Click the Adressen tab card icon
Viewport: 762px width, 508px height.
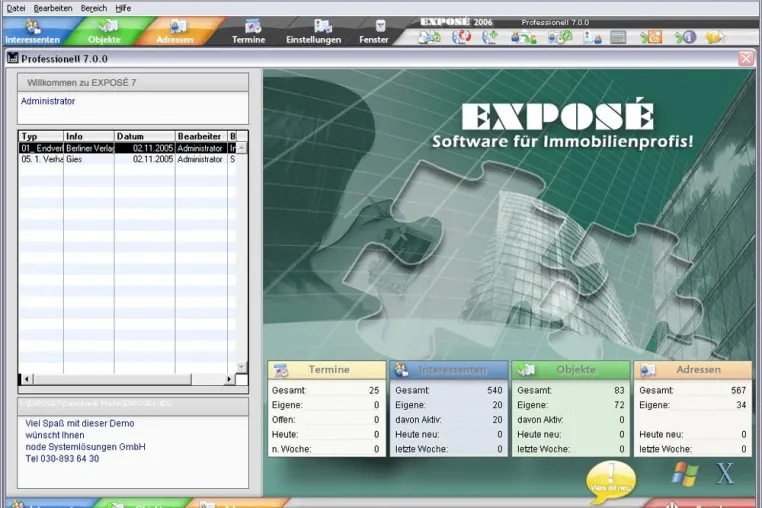pos(178,26)
